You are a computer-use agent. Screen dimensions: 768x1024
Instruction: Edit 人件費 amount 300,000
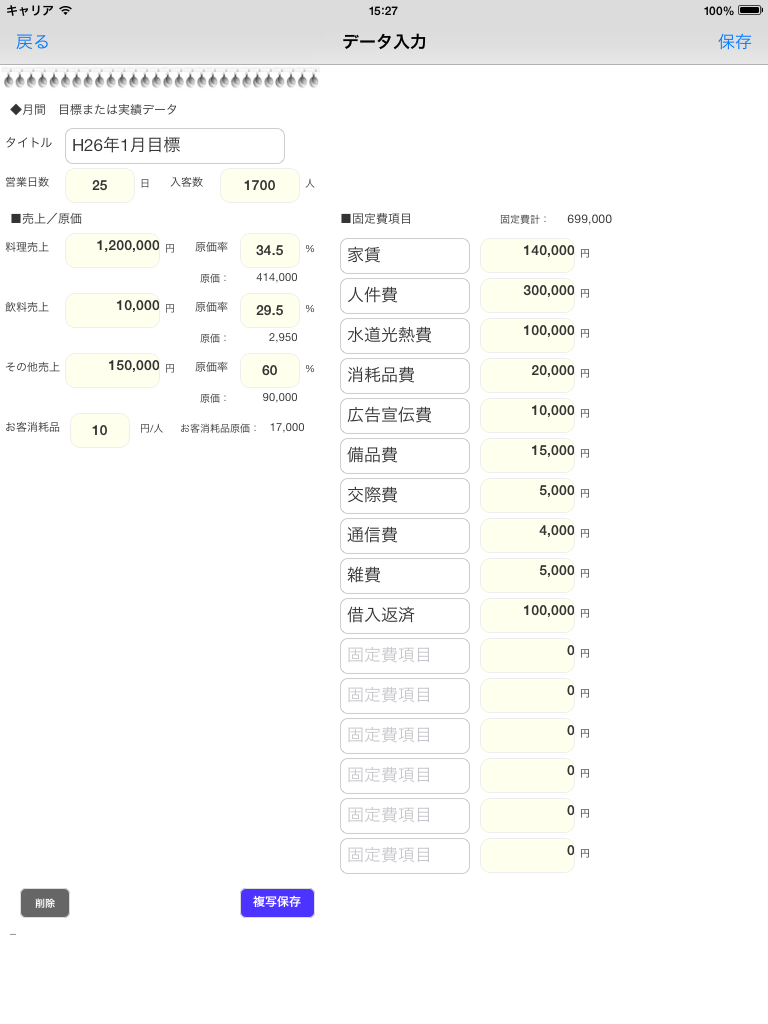pyautogui.click(x=528, y=295)
